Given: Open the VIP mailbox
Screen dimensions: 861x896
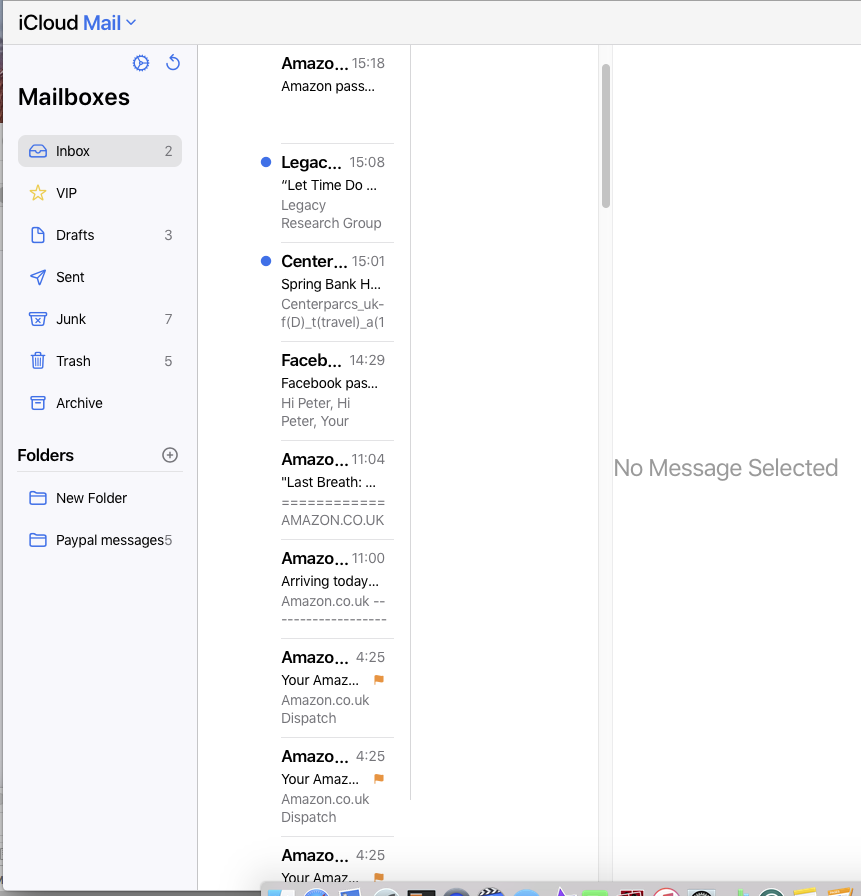Looking at the screenshot, I should coord(100,193).
